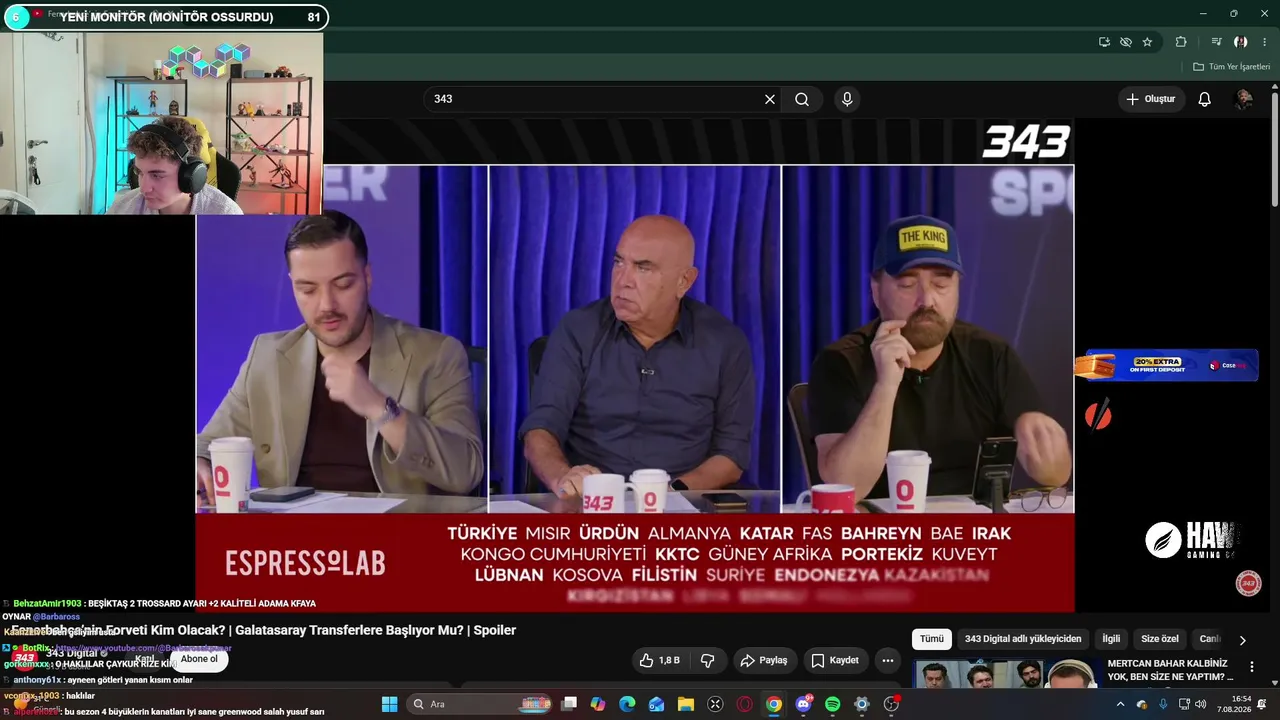Click the round 343 channel watermark
1280x720 pixels.
coord(1249,584)
